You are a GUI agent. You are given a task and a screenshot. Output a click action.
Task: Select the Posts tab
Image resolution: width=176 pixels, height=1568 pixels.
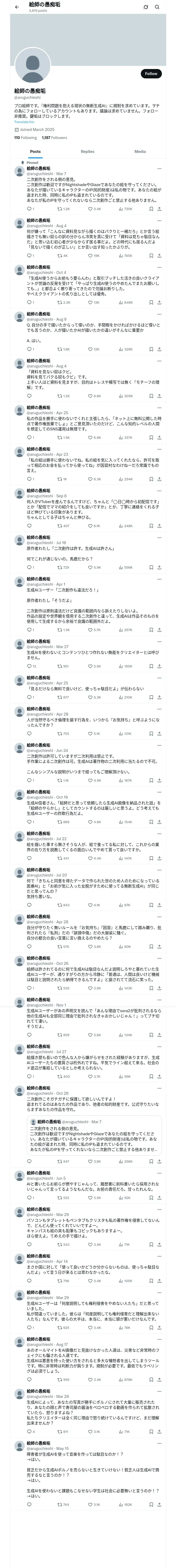(x=35, y=152)
